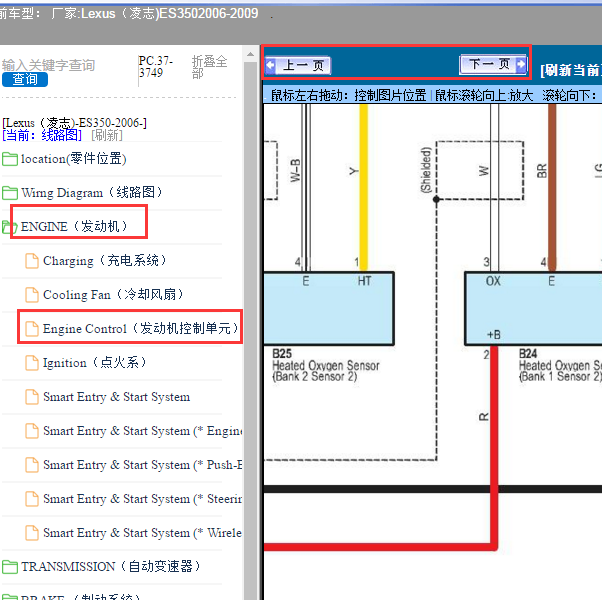Open the Ignition（点火系）page

(94, 362)
